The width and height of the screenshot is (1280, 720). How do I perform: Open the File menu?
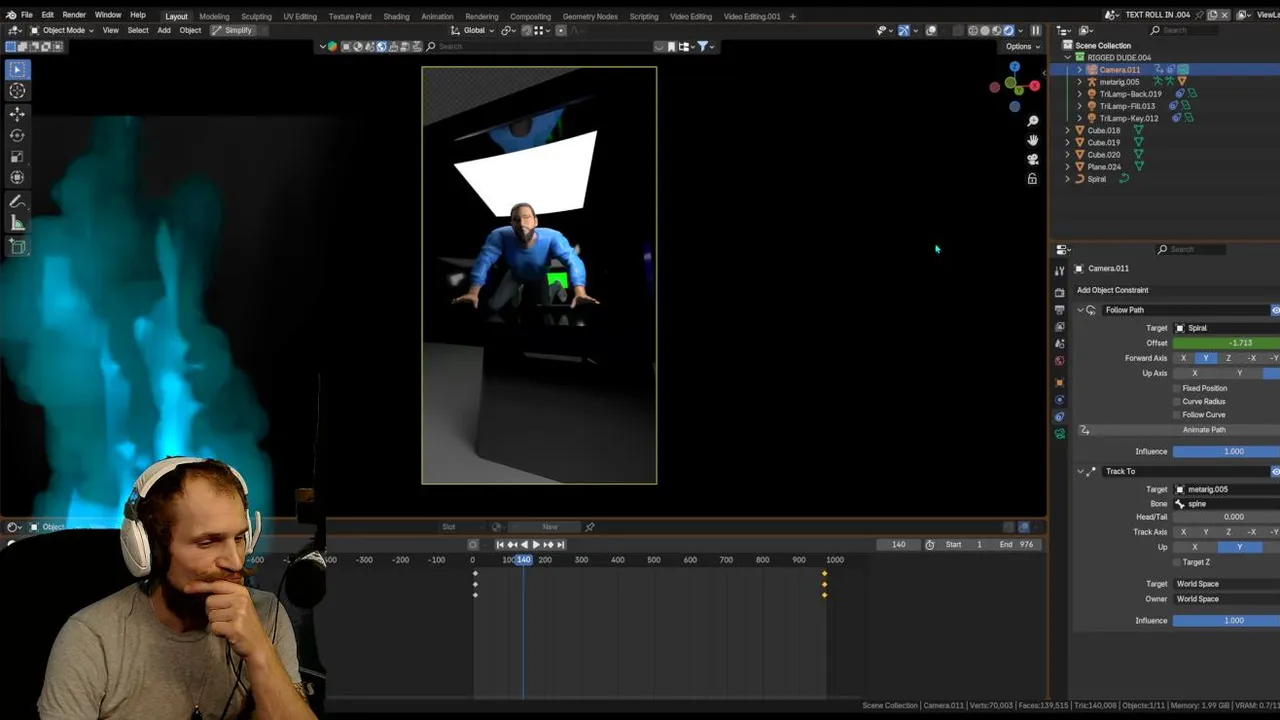tap(27, 15)
